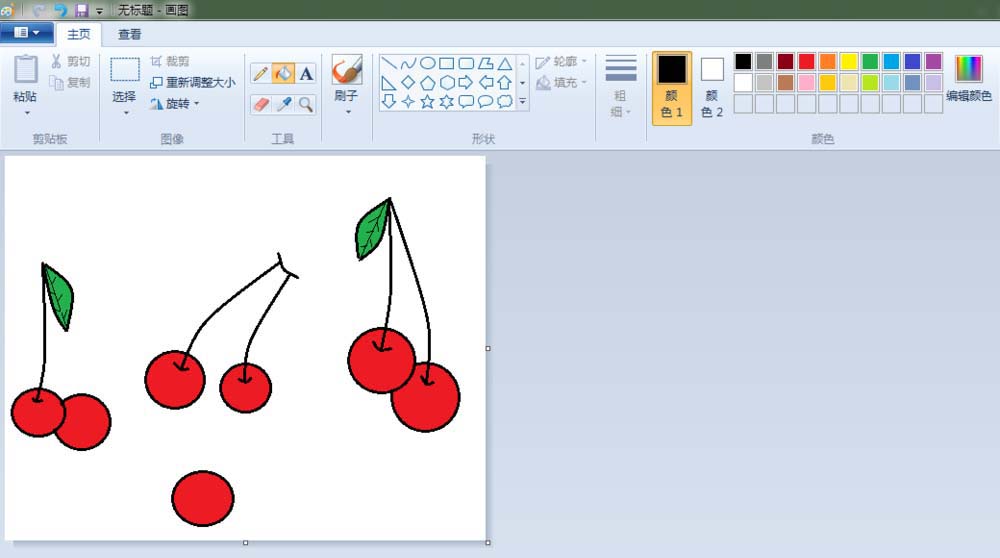The image size is (1000, 558).
Task: Choose the Right arrow shape
Action: [466, 82]
